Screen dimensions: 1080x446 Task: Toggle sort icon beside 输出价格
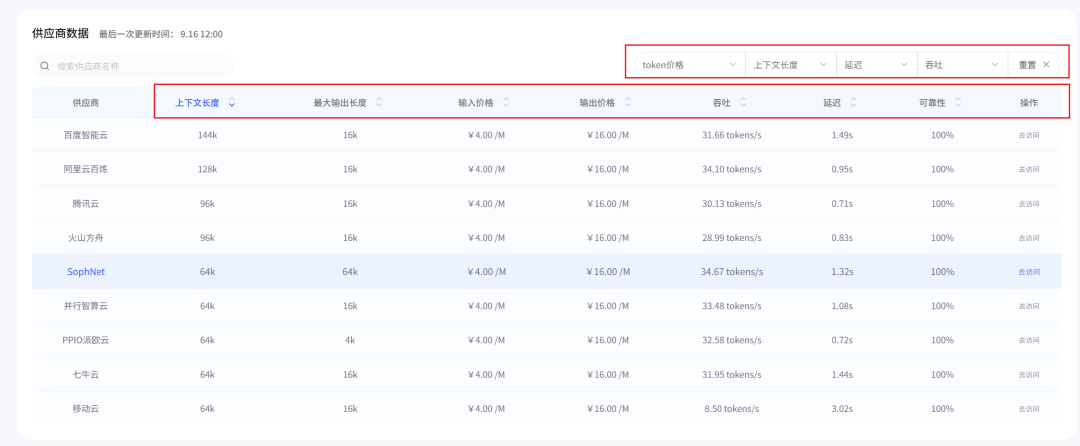627,103
